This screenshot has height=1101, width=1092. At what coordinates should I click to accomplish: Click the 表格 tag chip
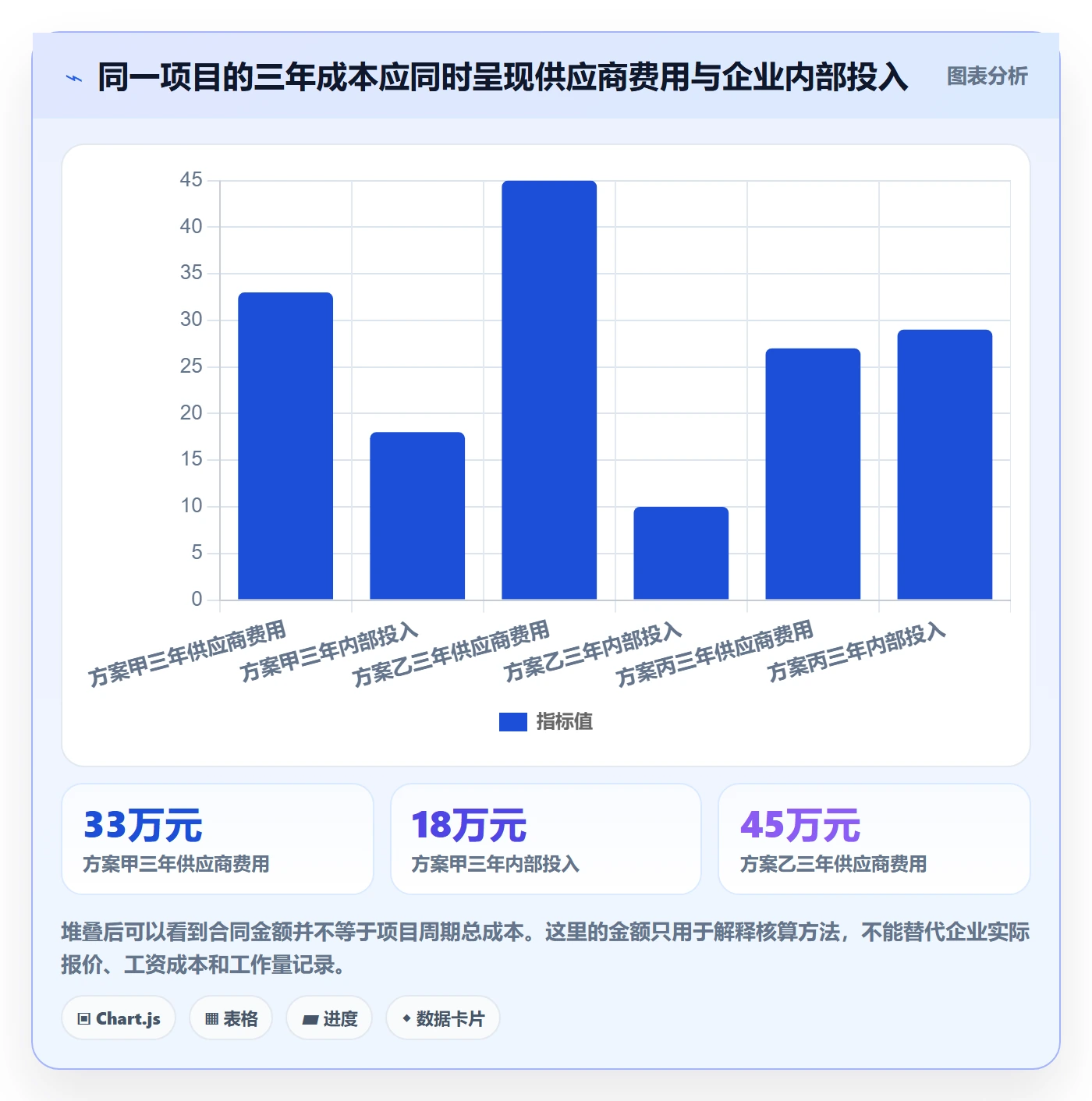tap(231, 1018)
